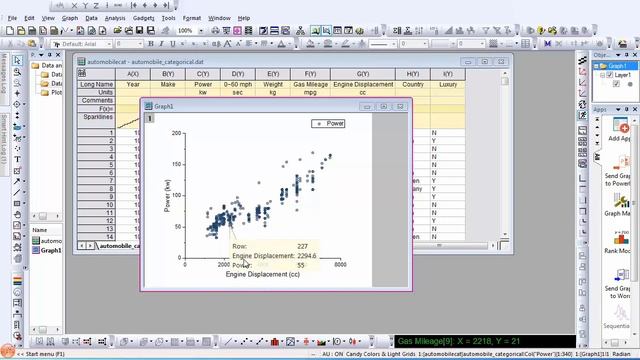The width and height of the screenshot is (640, 360).
Task: Open the fill pattern dropdown
Action: pyautogui.click(x=502, y=44)
